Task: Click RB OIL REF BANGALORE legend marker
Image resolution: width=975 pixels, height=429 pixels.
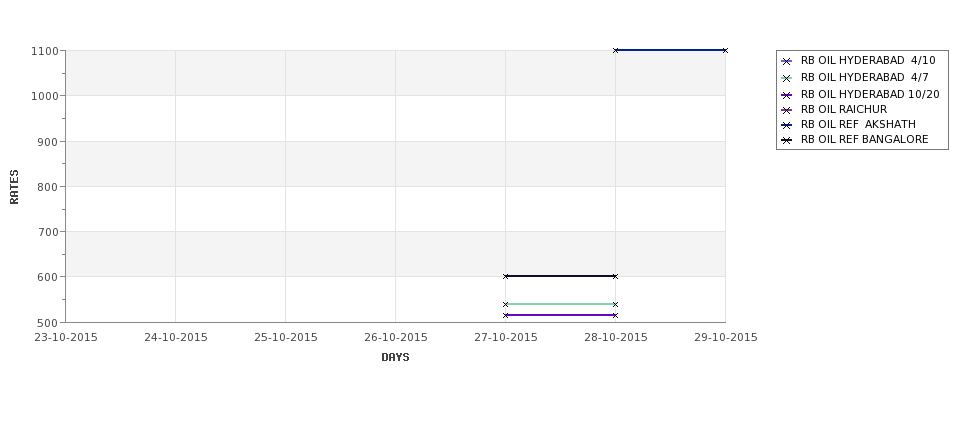Action: coord(787,141)
